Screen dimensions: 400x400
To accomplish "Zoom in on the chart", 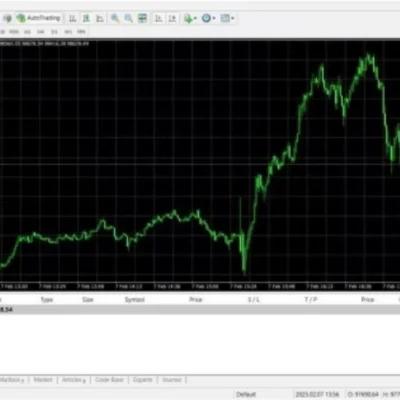I will (x=115, y=18).
